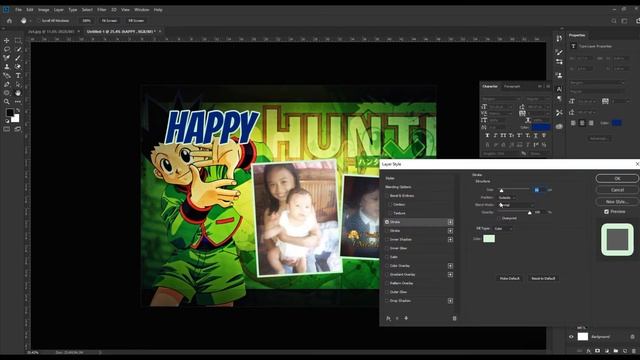The width and height of the screenshot is (640, 360).
Task: Swap foreground and background colors
Action: pyautogui.click(x=17, y=110)
